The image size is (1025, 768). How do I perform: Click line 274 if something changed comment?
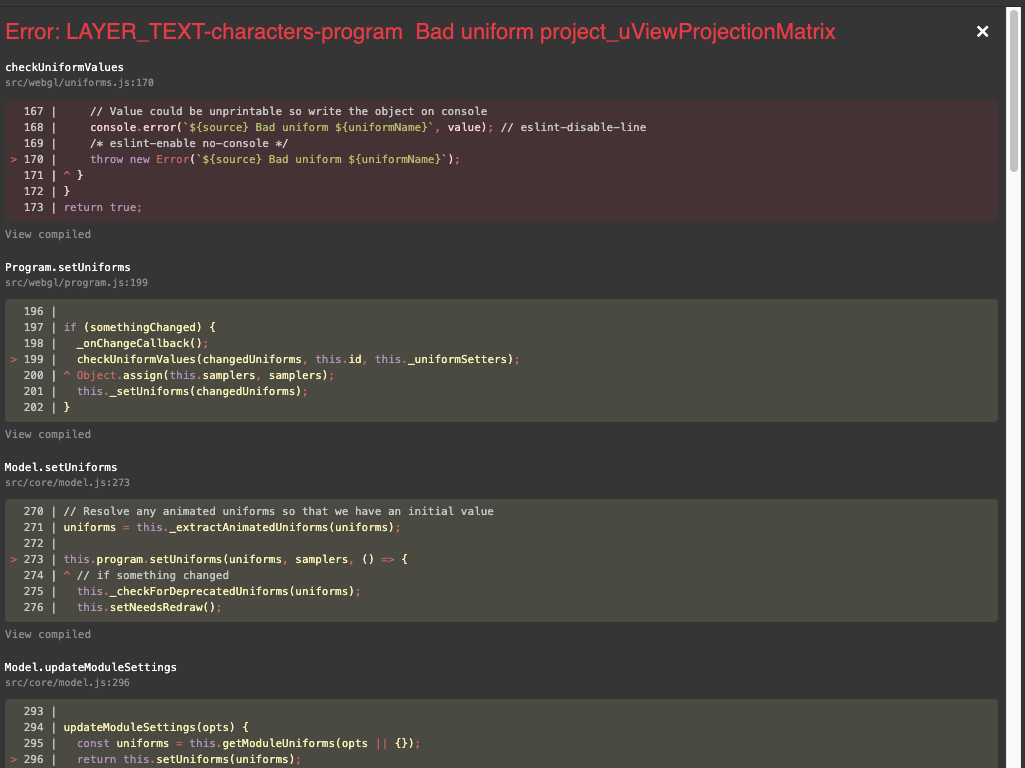point(152,576)
